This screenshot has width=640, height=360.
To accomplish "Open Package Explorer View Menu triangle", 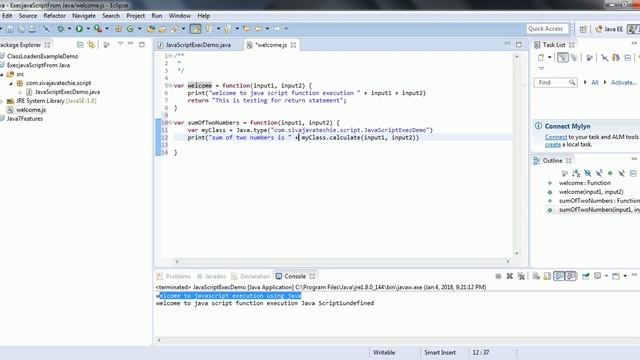I will (x=120, y=44).
